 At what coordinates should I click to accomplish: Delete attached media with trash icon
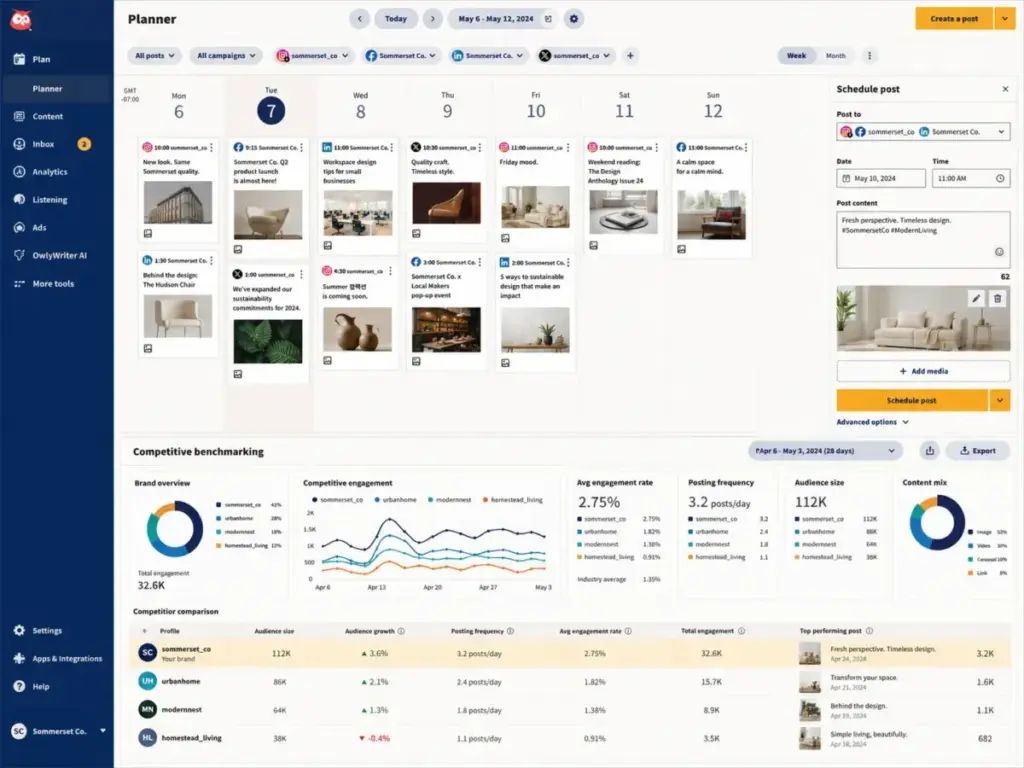997,298
